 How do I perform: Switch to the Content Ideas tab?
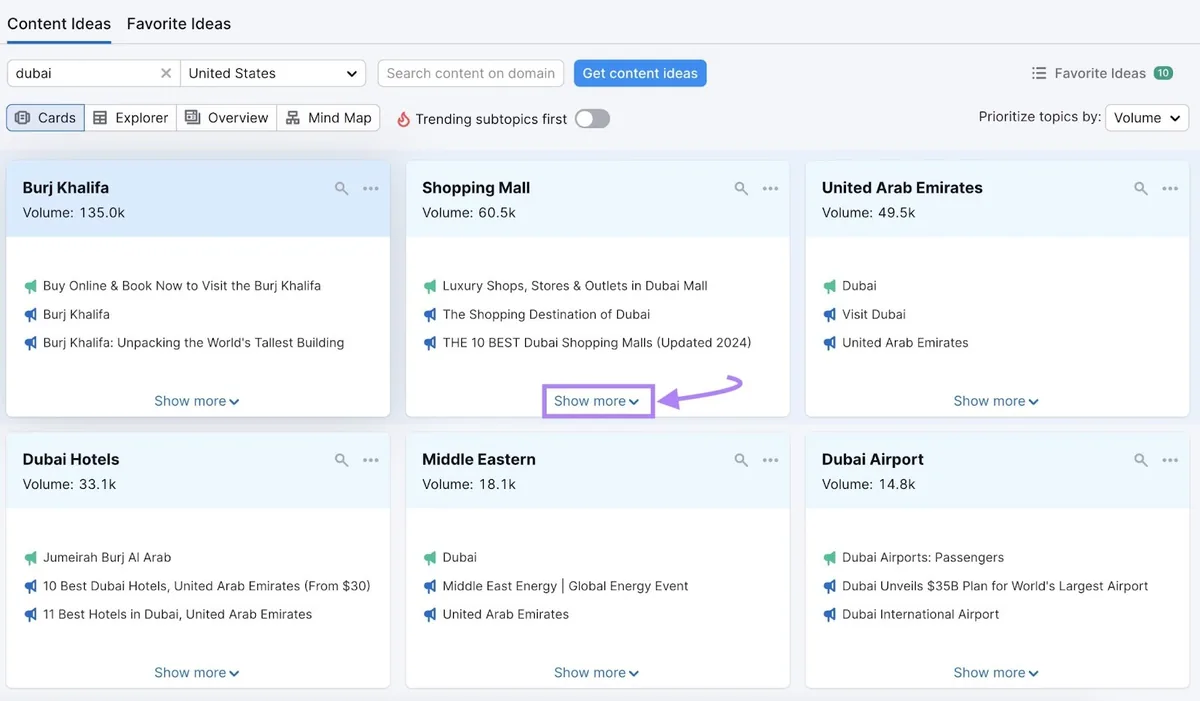coord(59,24)
